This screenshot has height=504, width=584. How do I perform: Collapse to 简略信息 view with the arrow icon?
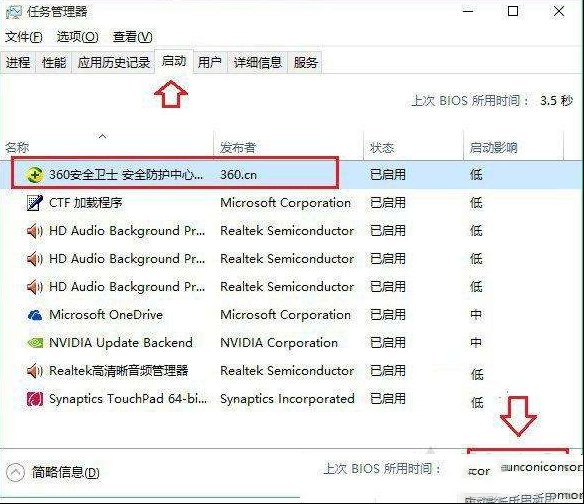[15, 472]
